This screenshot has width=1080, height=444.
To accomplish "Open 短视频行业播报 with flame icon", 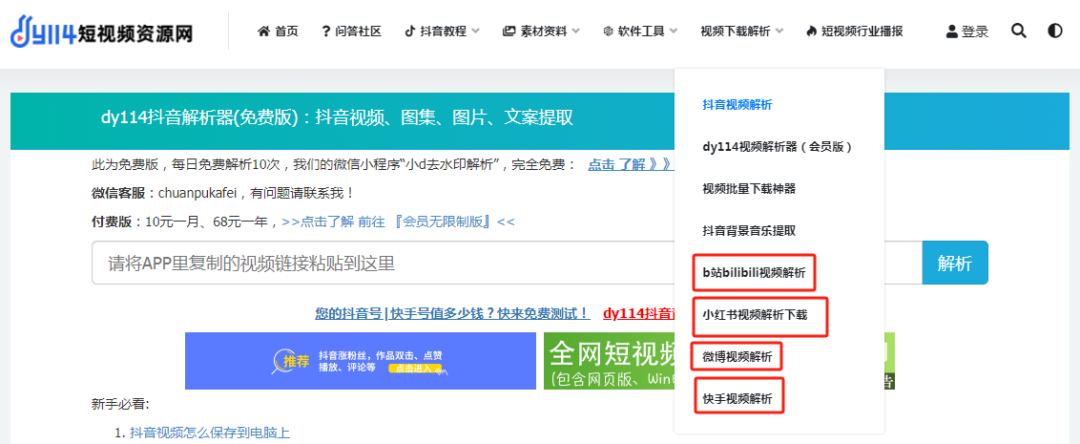I will [x=853, y=31].
